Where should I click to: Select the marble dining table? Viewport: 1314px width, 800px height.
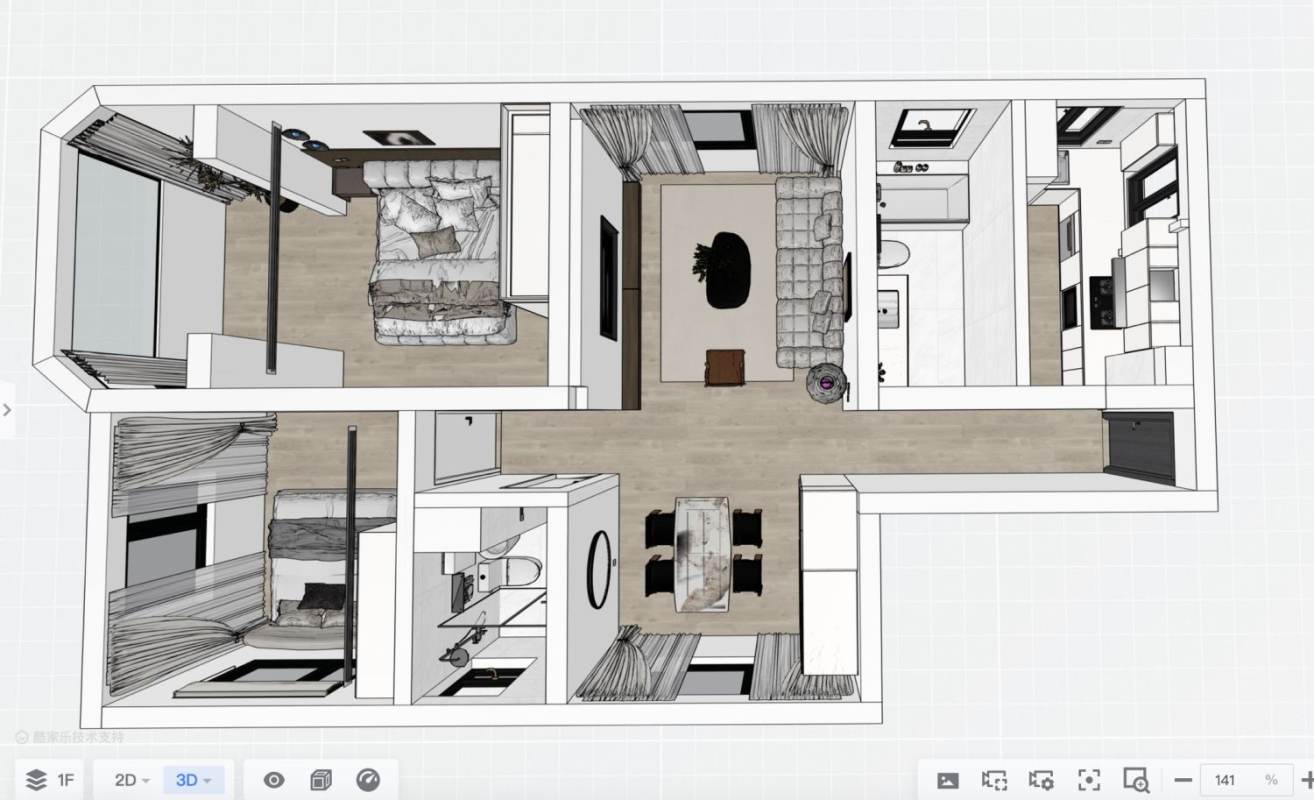tap(703, 552)
